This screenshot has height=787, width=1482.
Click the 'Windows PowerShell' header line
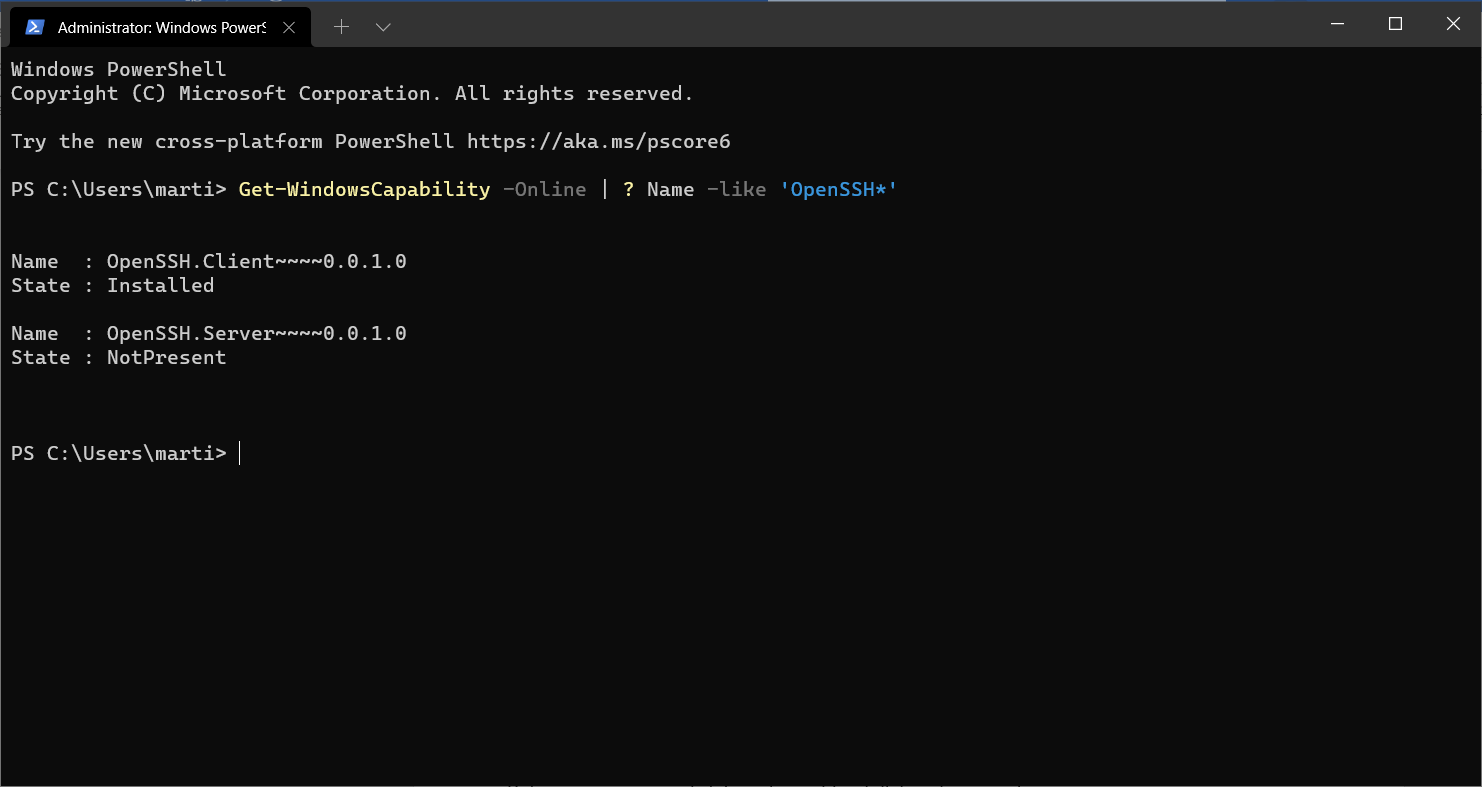point(119,70)
